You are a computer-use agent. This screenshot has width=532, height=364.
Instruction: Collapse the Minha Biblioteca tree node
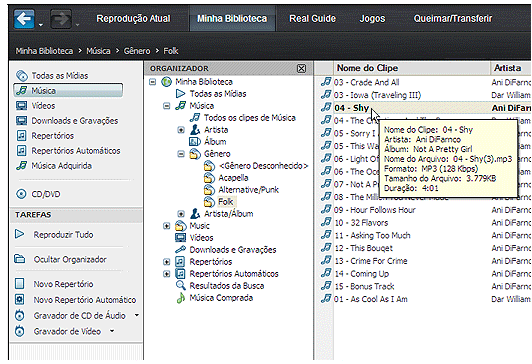click(153, 82)
